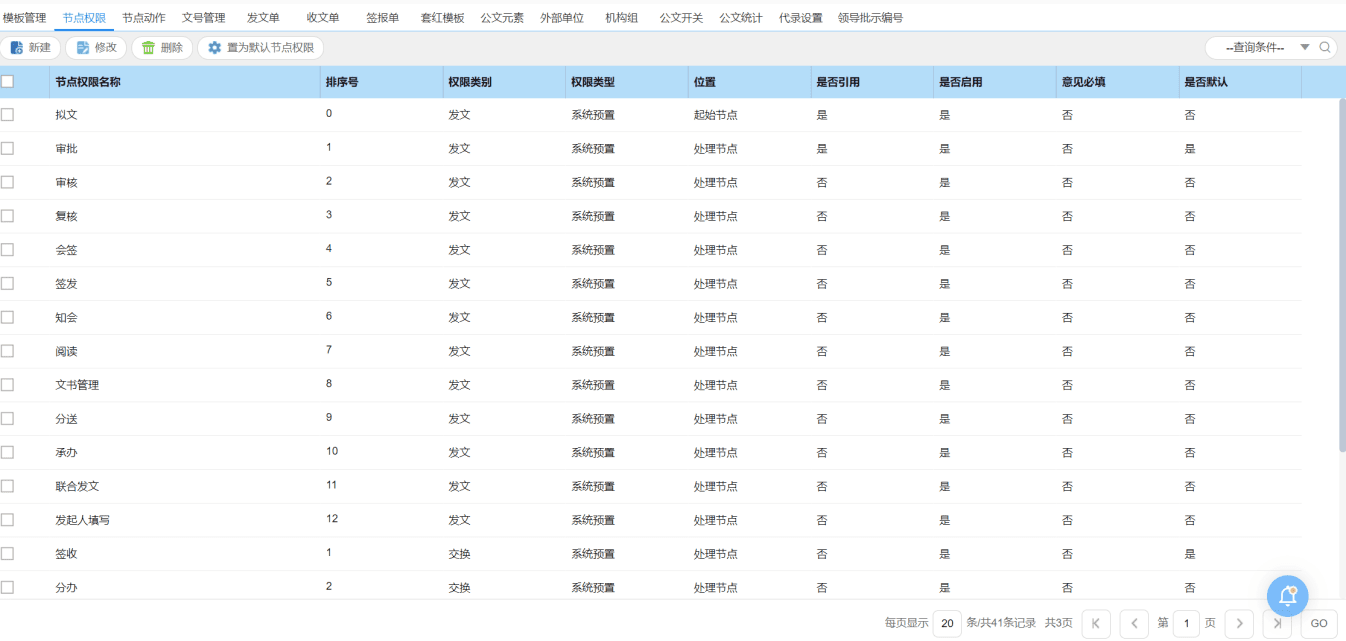Image resolution: width=1346 pixels, height=641 pixels.
Task: Check the 签发 row checkbox
Action: [x=7, y=284]
